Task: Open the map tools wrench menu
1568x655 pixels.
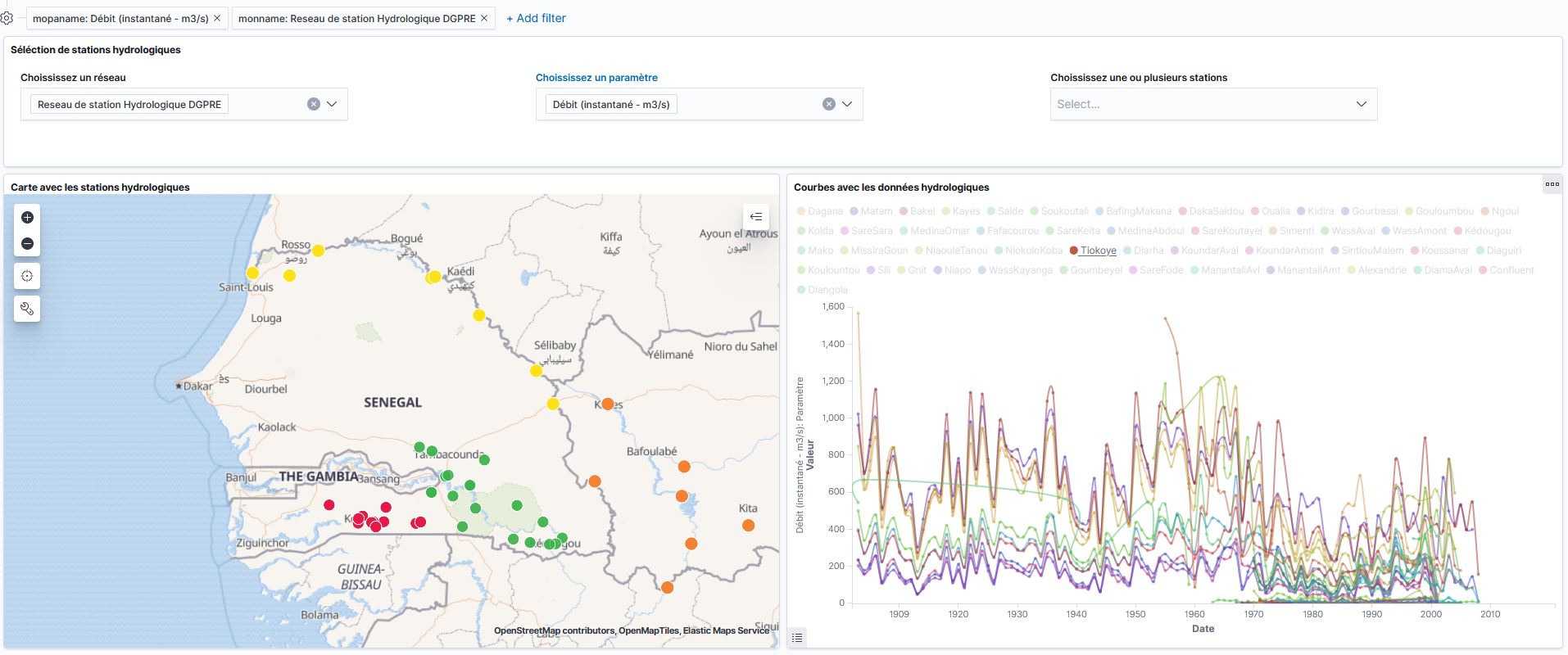Action: pyautogui.click(x=27, y=309)
